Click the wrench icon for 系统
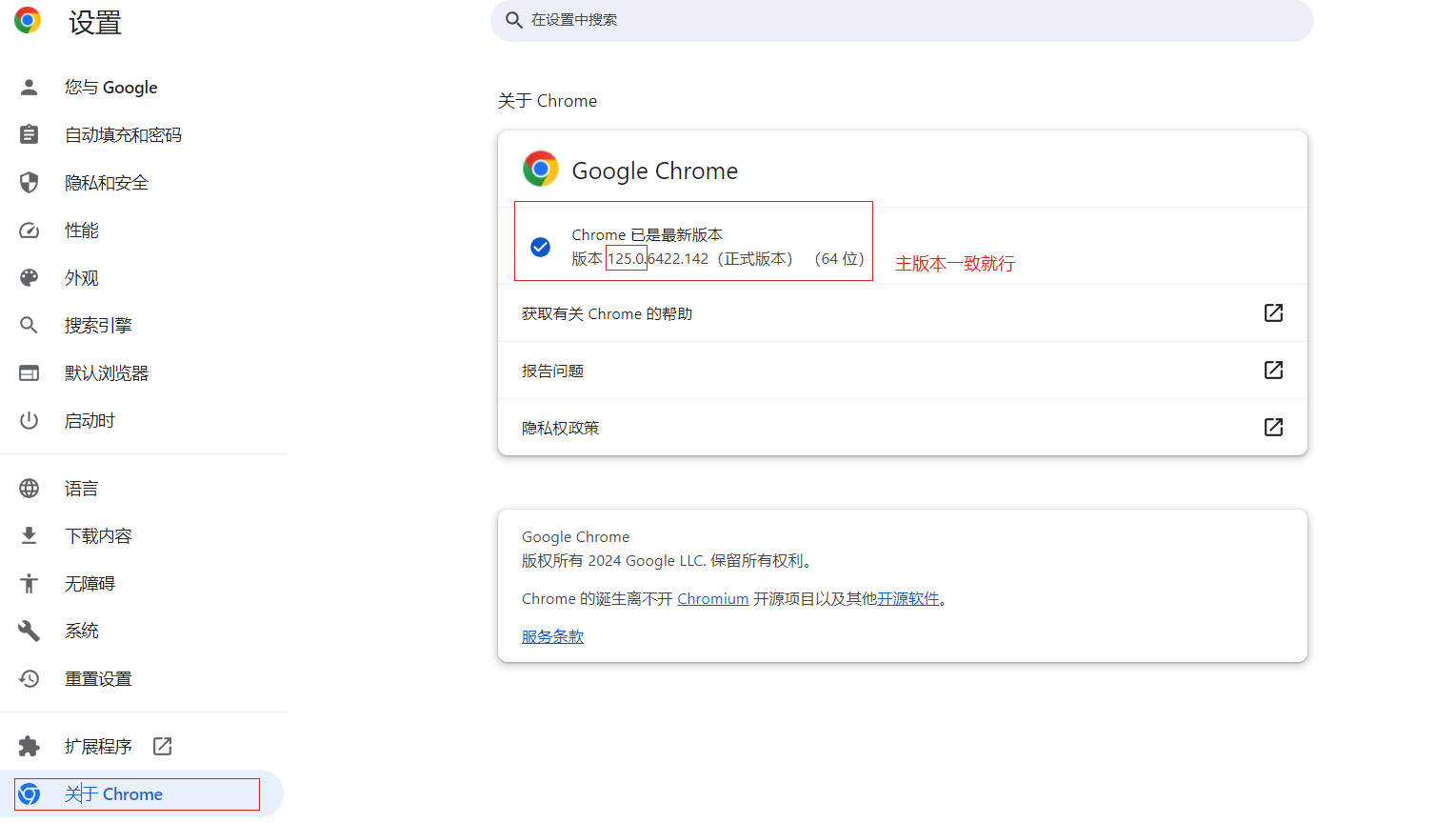Screen dimensions: 1456x823 click(x=30, y=632)
